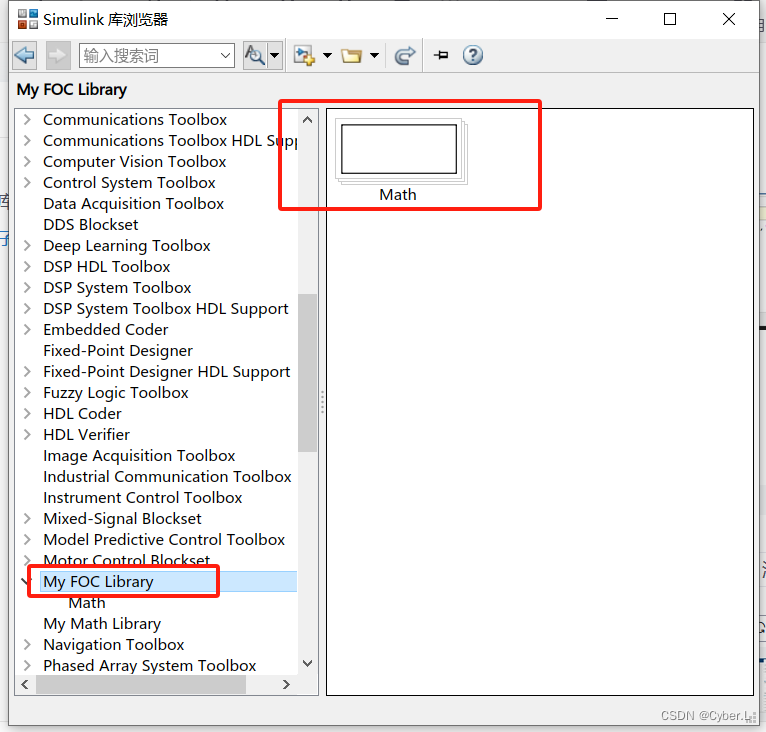Expand Mixed-Signal Blockset node
This screenshot has height=732, width=766.
click(x=27, y=518)
